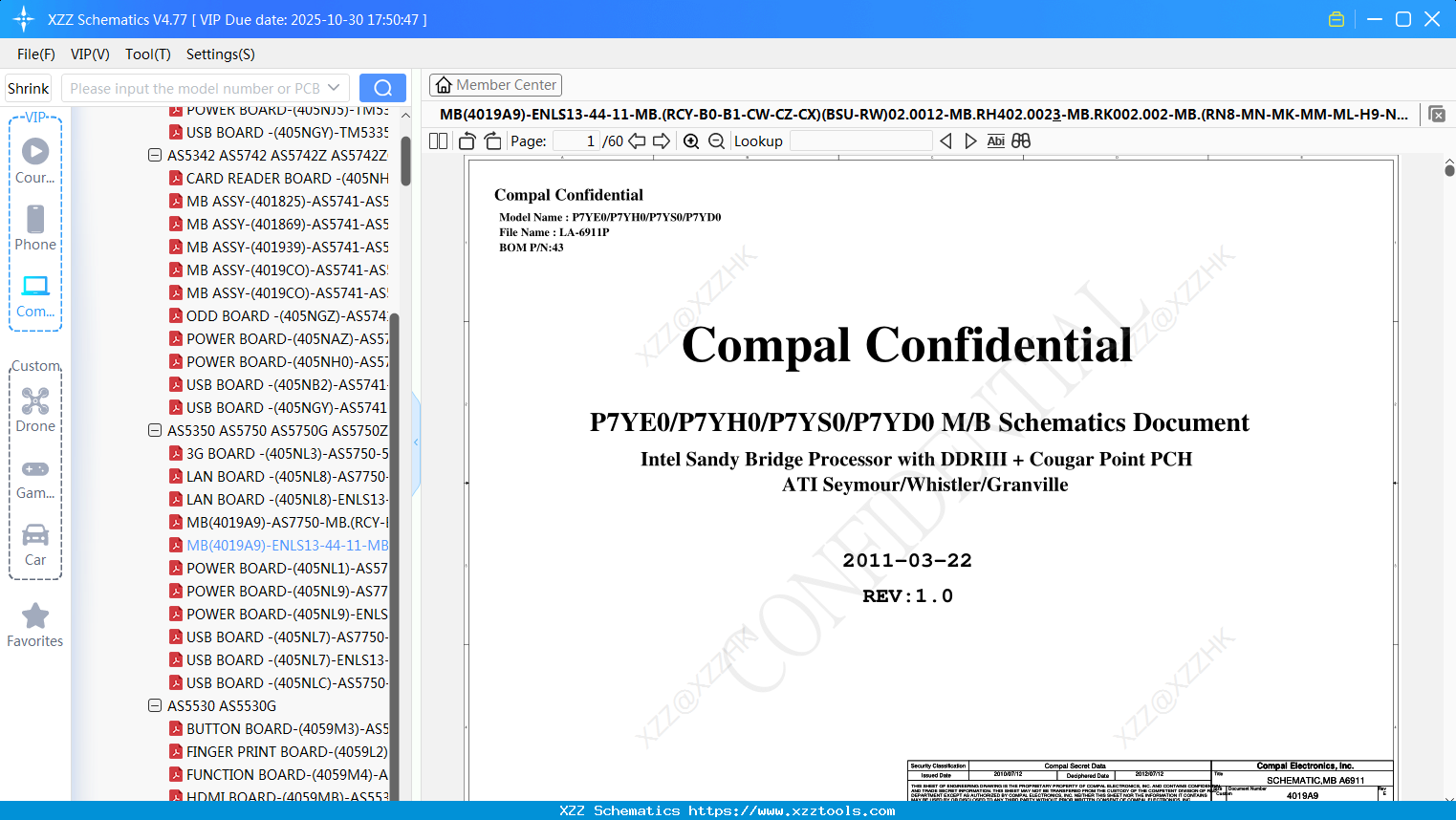This screenshot has width=1456, height=820.
Task: Click the blue search magnifier button
Action: tap(382, 88)
